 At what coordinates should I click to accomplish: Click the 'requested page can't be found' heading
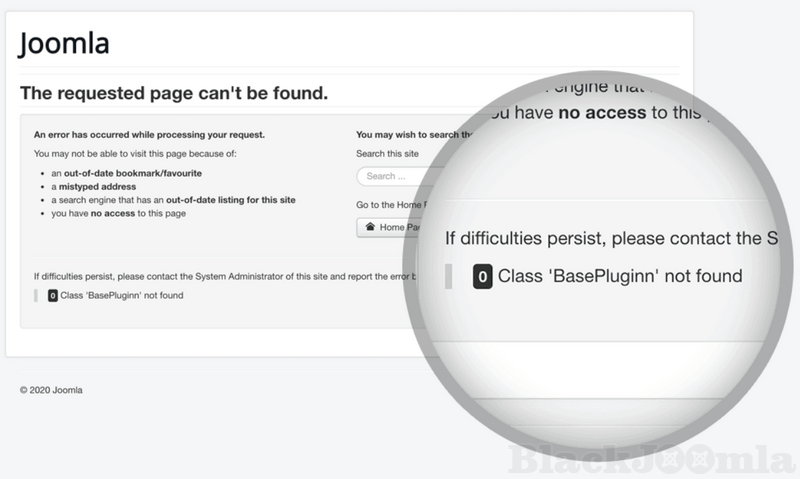[x=174, y=94]
